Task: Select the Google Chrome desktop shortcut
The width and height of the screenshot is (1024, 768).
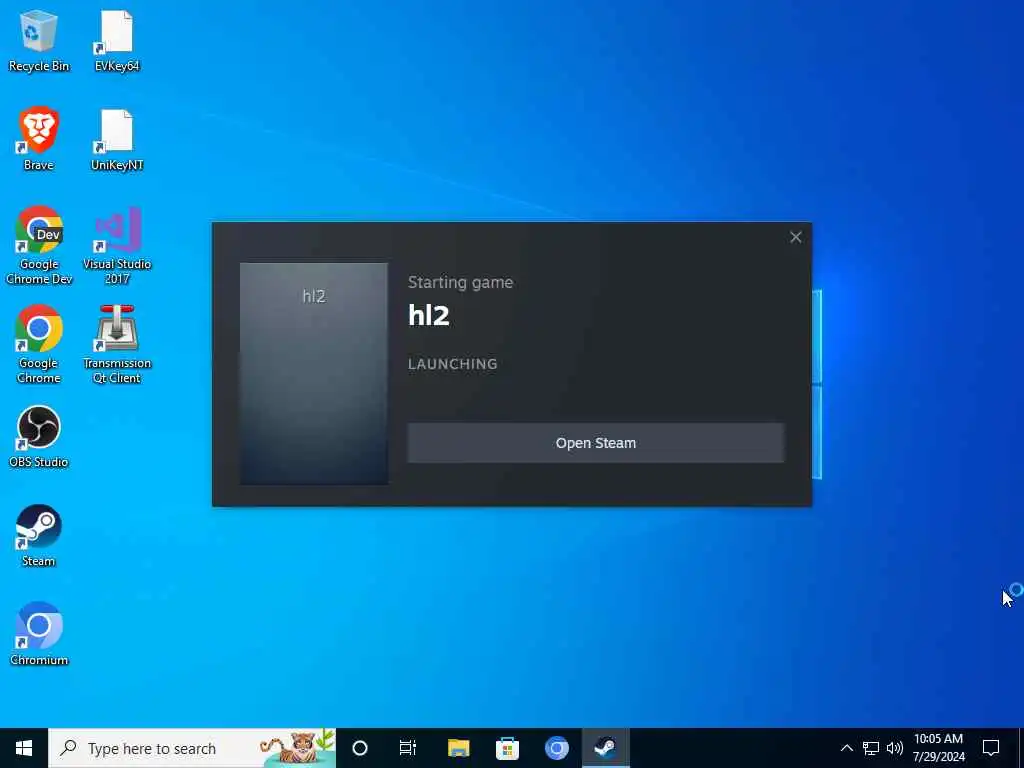Action: click(39, 345)
